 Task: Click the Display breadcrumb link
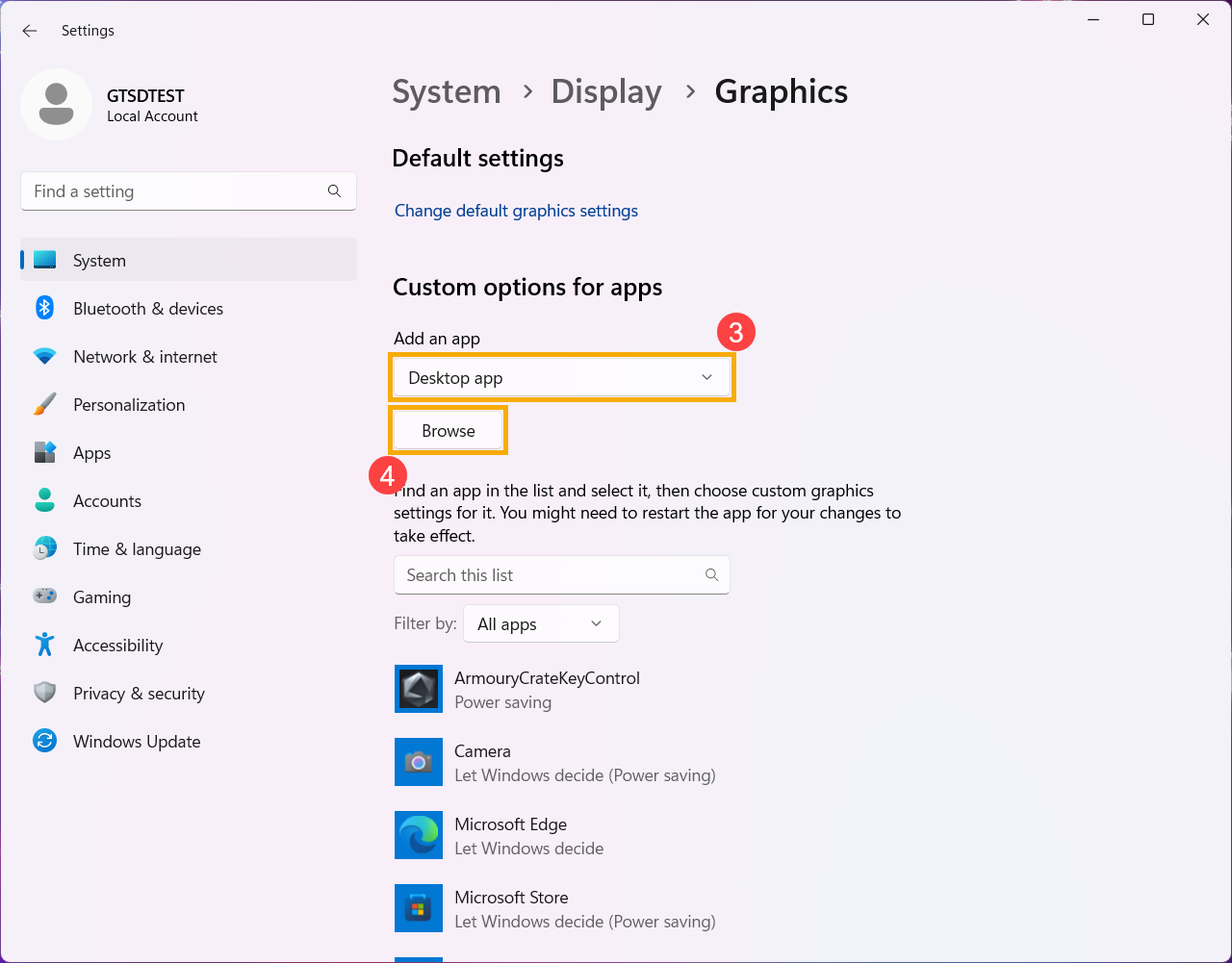pyautogui.click(x=605, y=92)
